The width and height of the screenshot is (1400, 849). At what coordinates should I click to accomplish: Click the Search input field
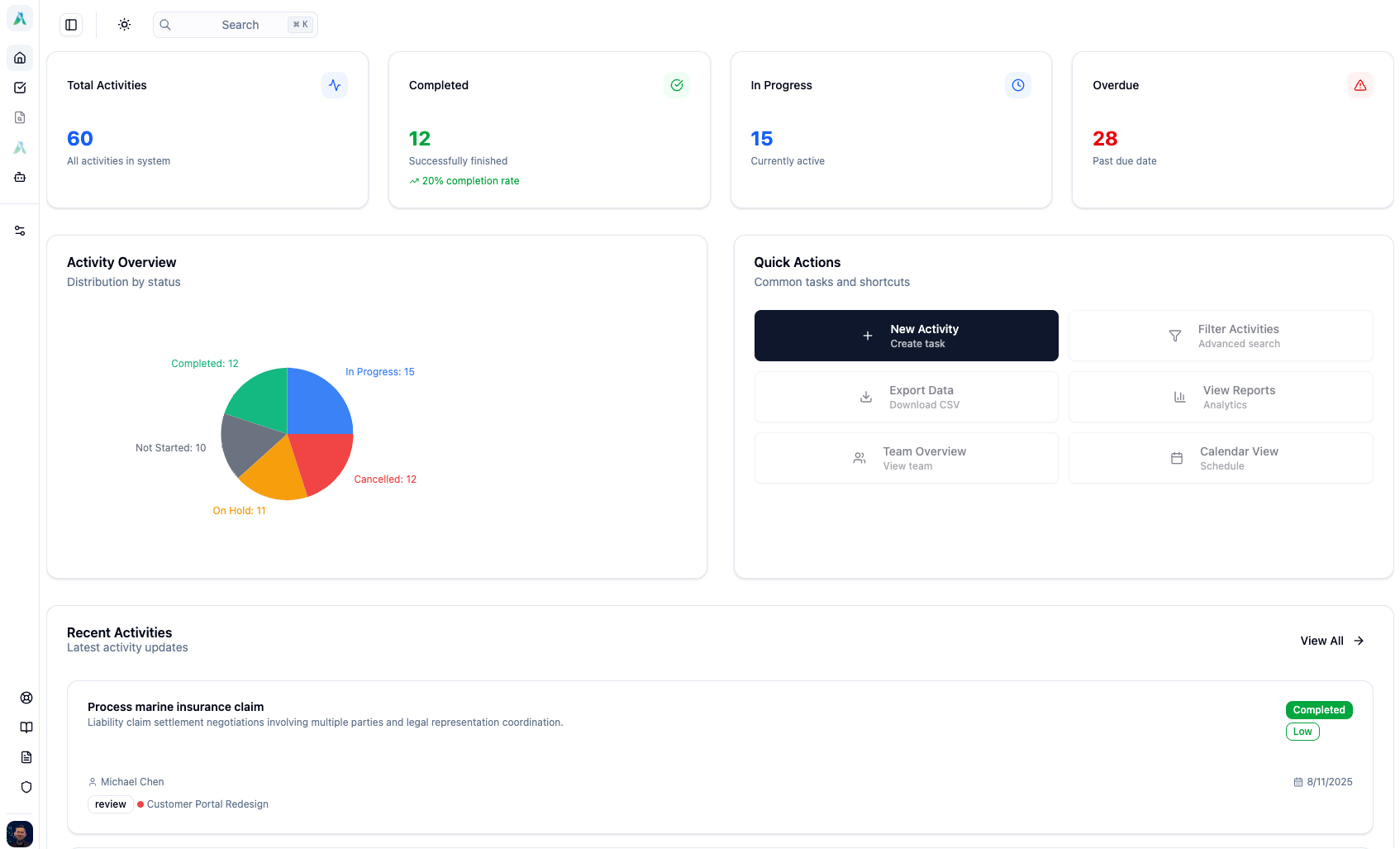[x=236, y=25]
